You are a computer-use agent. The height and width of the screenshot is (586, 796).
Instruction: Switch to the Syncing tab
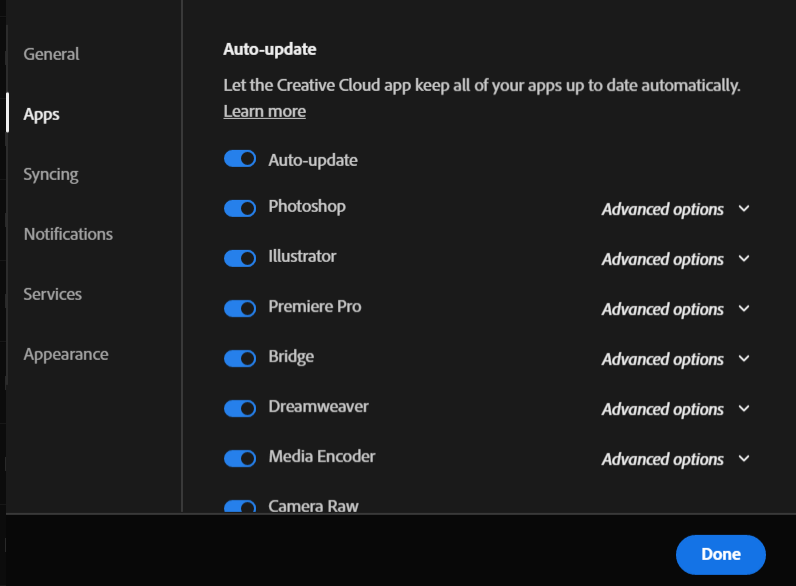point(51,174)
